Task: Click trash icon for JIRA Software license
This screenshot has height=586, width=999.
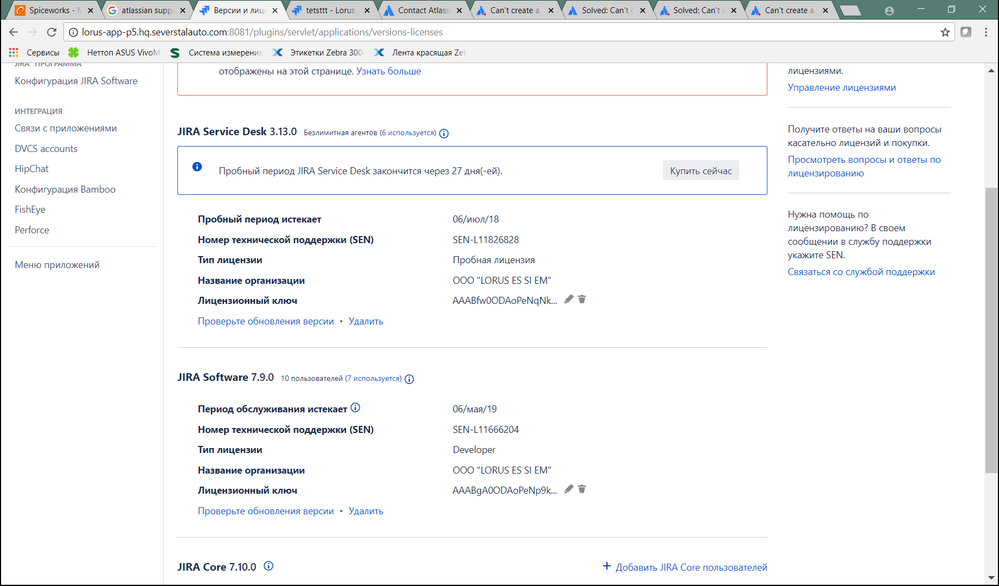Action: (582, 489)
